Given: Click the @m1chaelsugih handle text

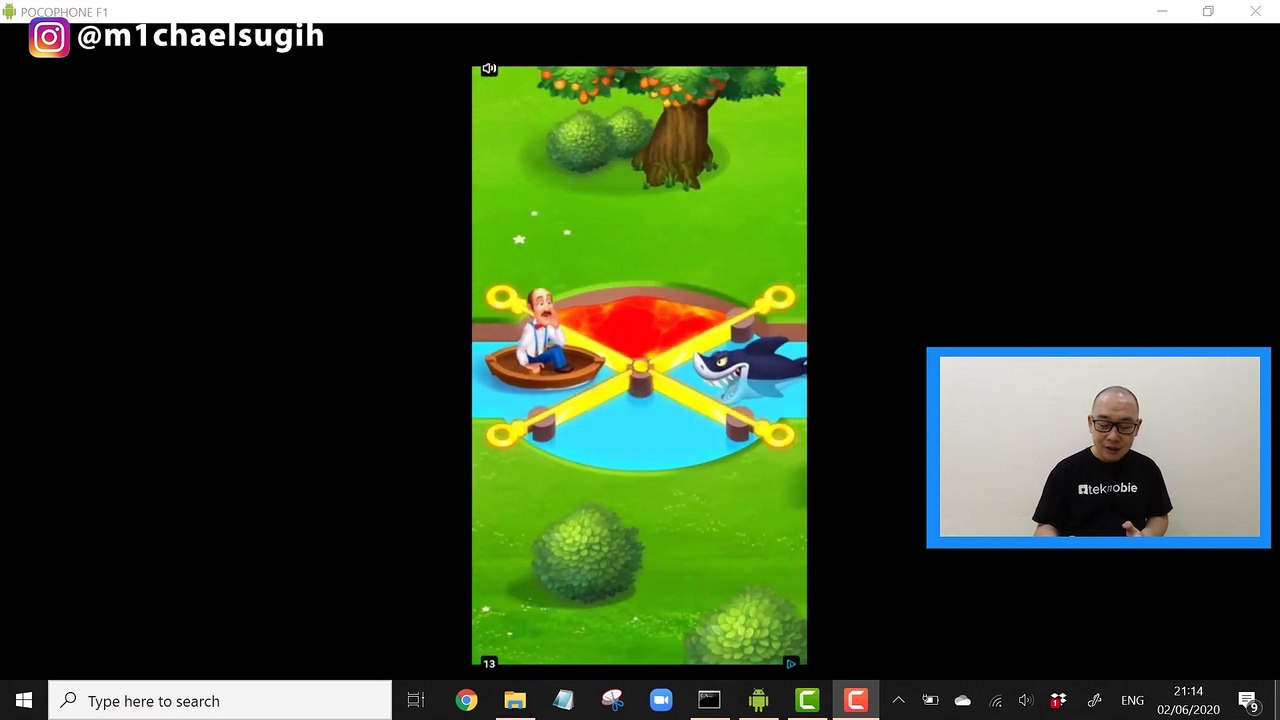Looking at the screenshot, I should 200,36.
